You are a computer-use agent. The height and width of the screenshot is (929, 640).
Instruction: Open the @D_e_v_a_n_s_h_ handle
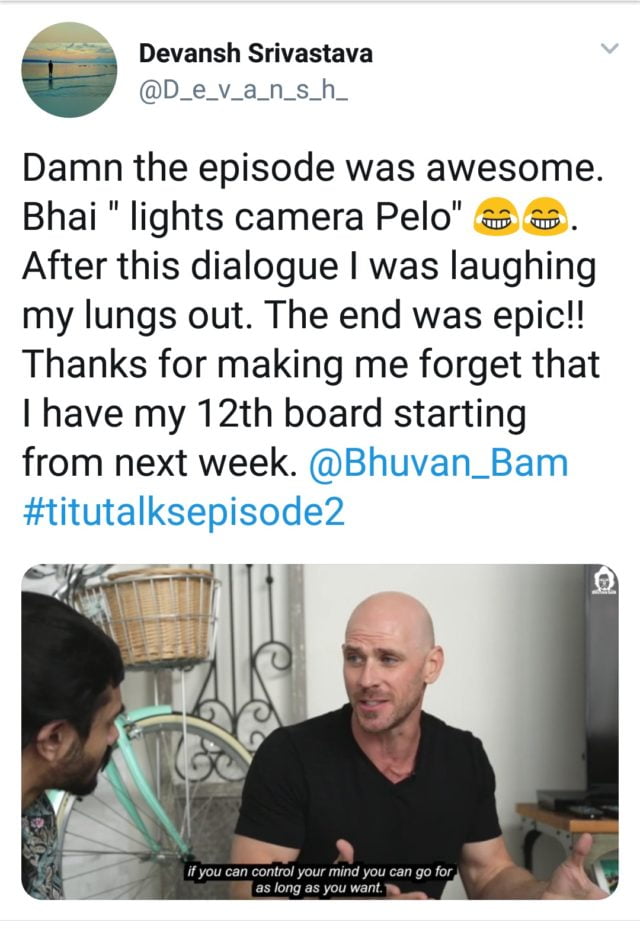(243, 92)
